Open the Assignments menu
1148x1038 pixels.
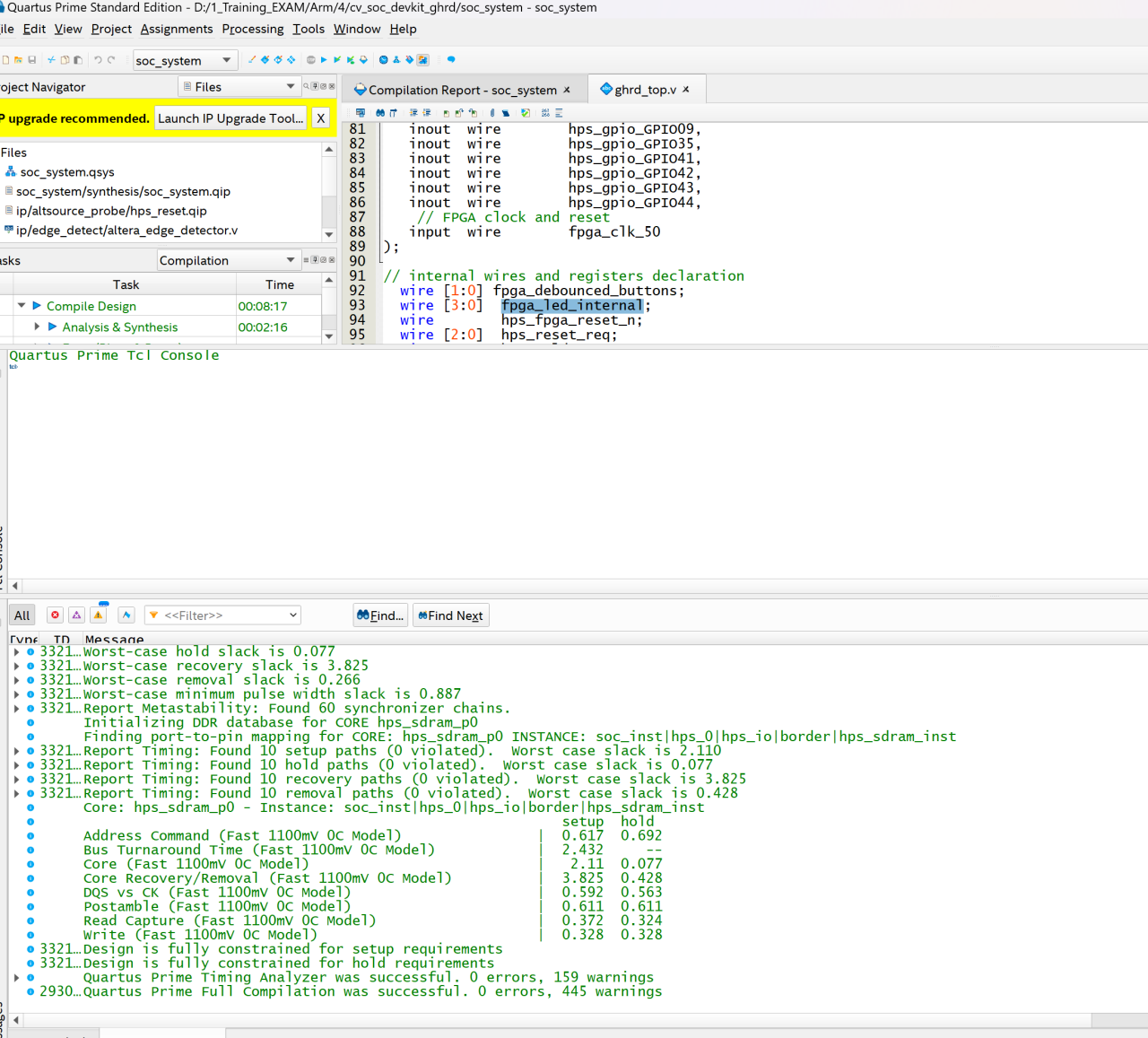click(176, 29)
